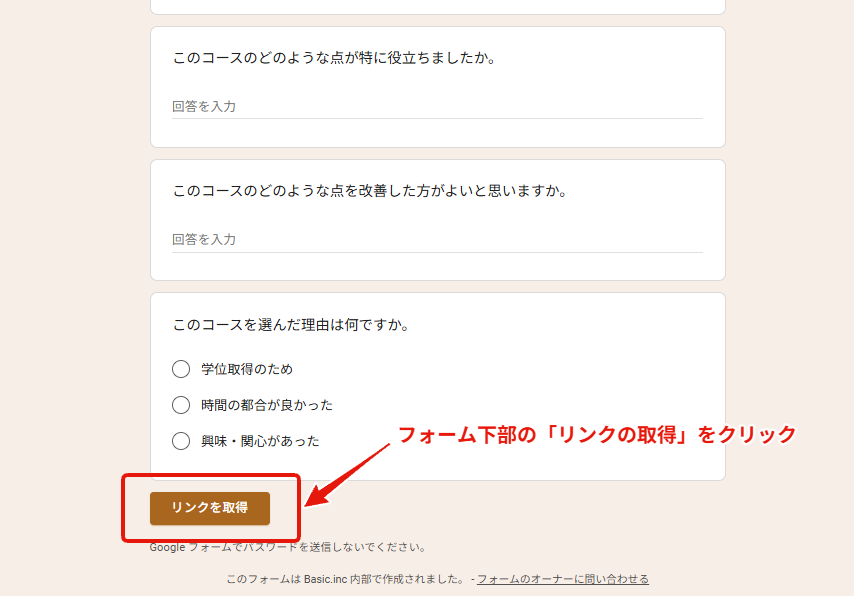
Task: Click the "リンクを取得" button
Action: 210,507
